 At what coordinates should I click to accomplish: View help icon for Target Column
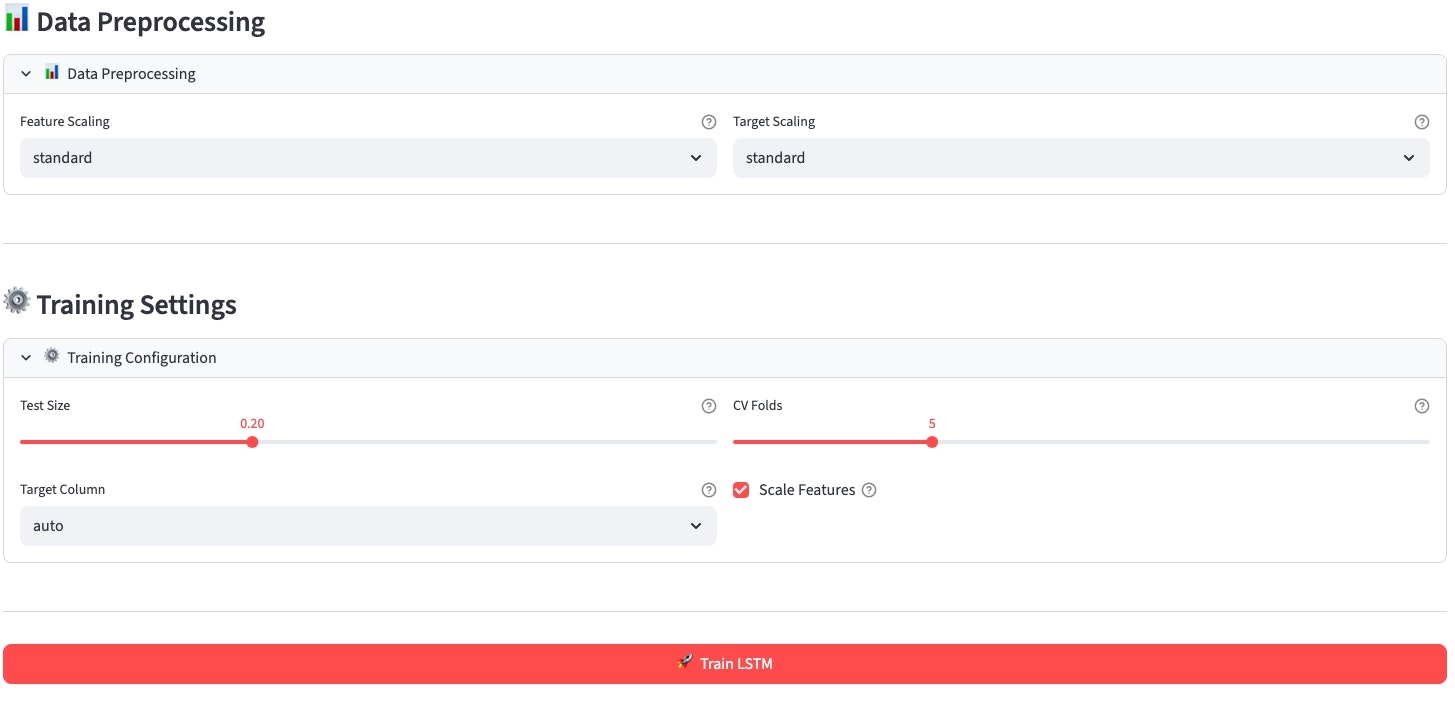tap(709, 490)
